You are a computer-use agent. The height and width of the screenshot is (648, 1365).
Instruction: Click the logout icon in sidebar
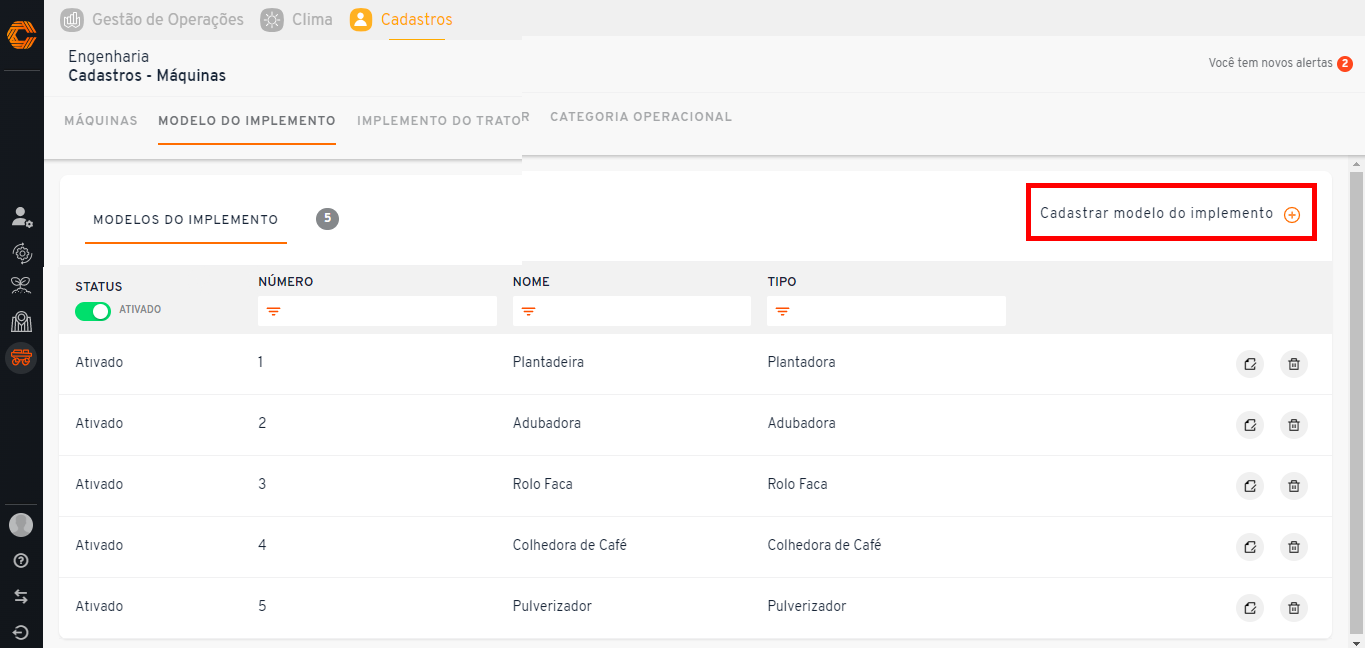(x=21, y=632)
